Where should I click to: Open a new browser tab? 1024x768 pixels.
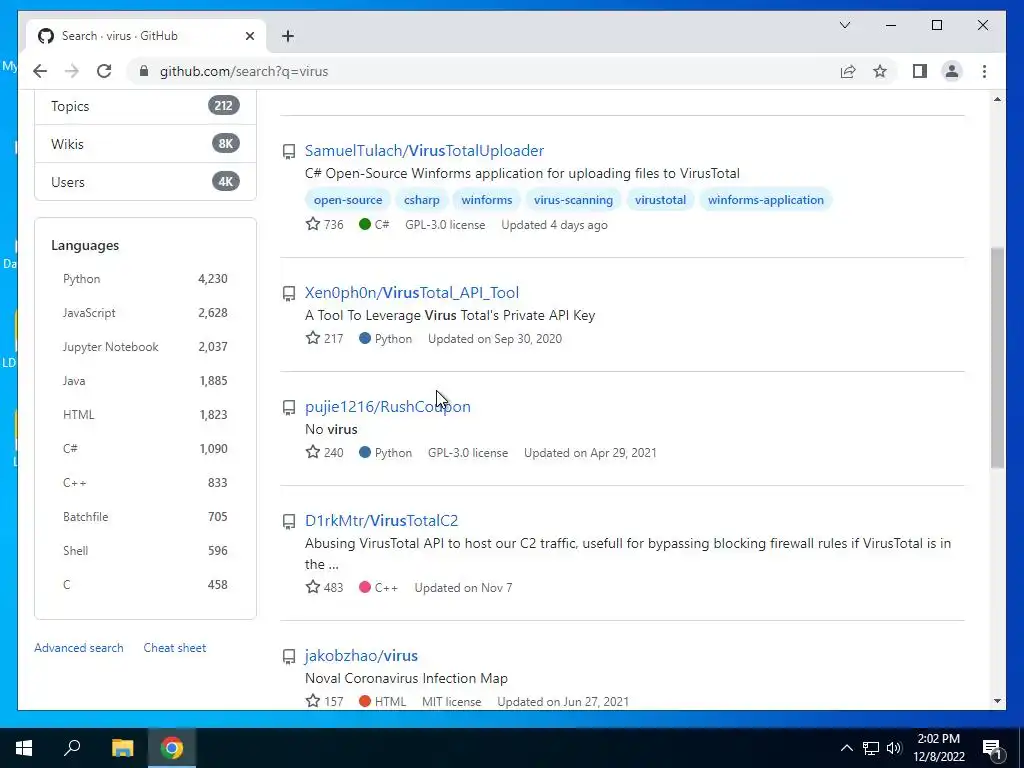[288, 36]
